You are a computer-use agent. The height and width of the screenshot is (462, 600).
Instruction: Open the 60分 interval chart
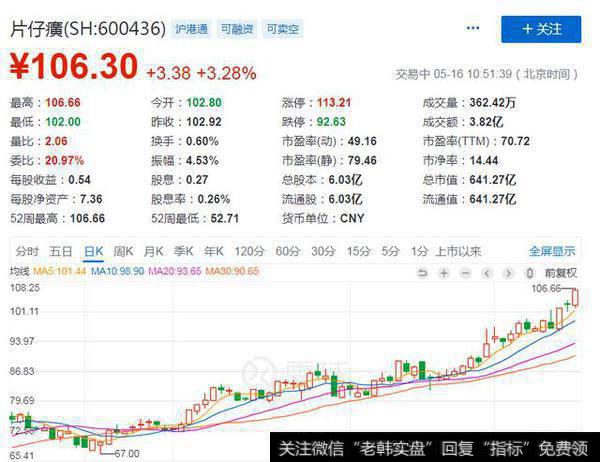coord(287,251)
